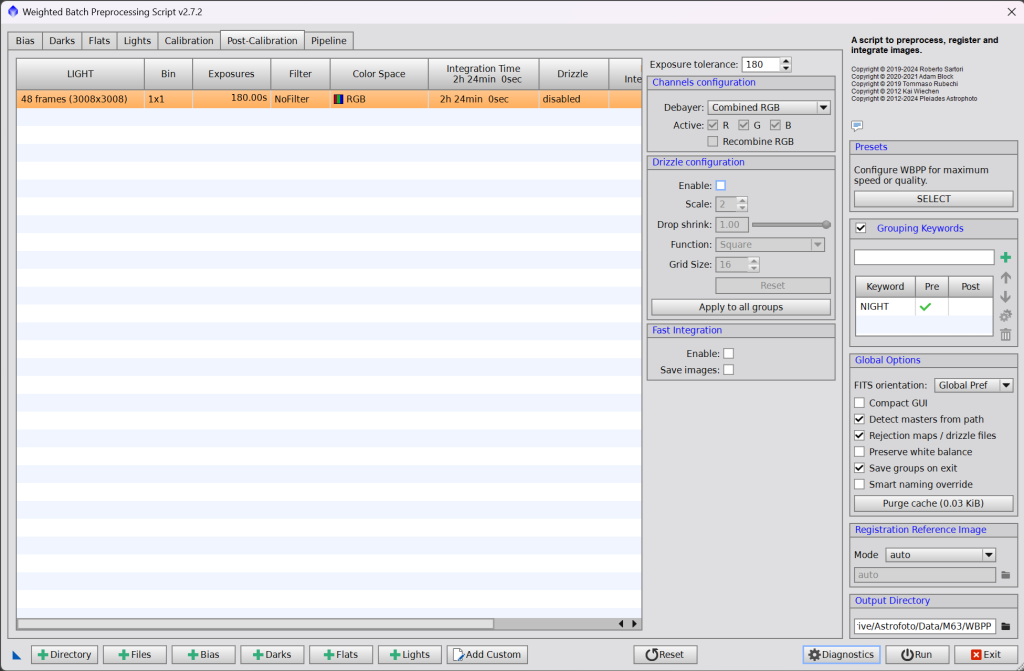Toggle Compact GUI option
Image resolution: width=1024 pixels, height=671 pixels.
click(x=860, y=403)
